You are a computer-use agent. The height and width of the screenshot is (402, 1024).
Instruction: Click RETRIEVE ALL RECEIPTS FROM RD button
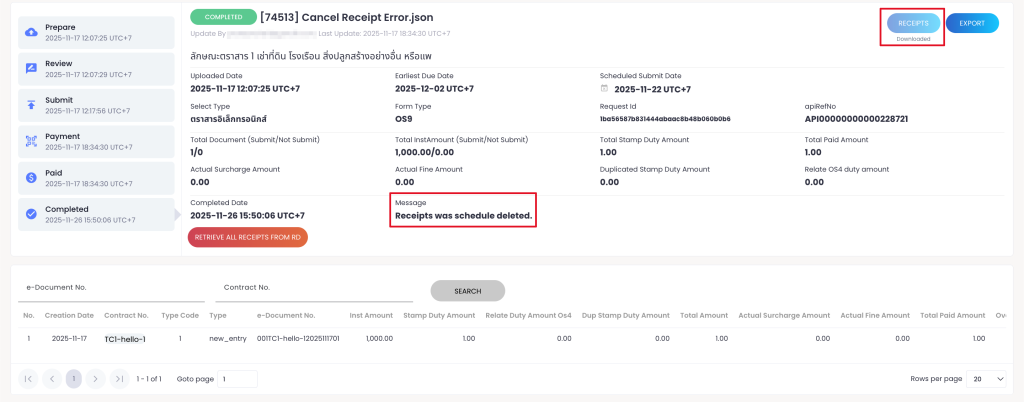pos(248,238)
